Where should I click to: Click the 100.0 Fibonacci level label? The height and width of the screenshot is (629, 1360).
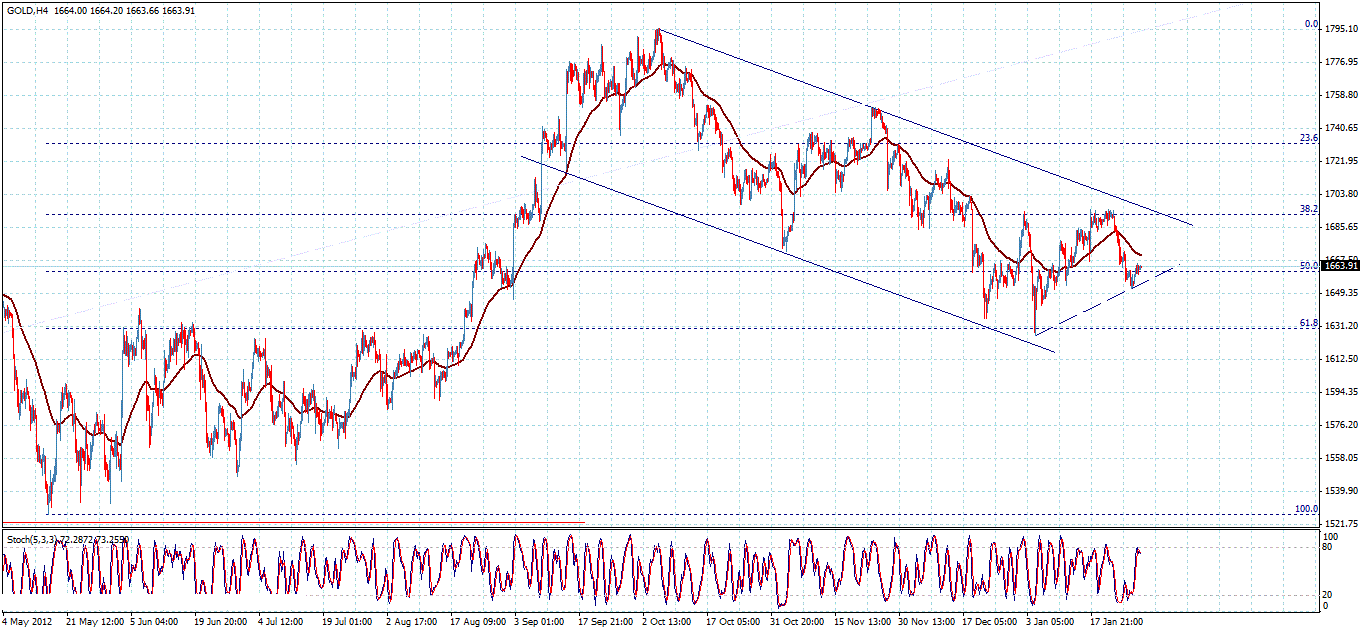(1306, 508)
